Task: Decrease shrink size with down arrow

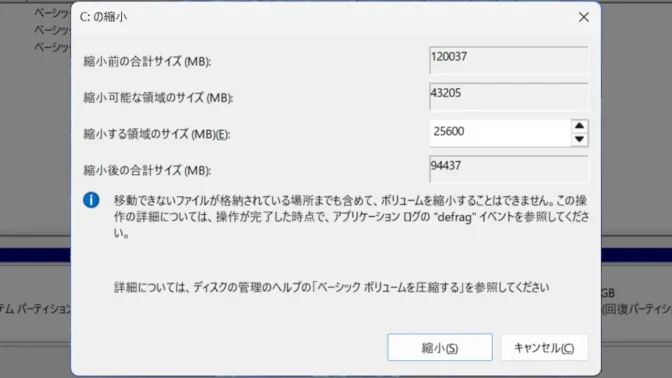Action: (x=579, y=139)
